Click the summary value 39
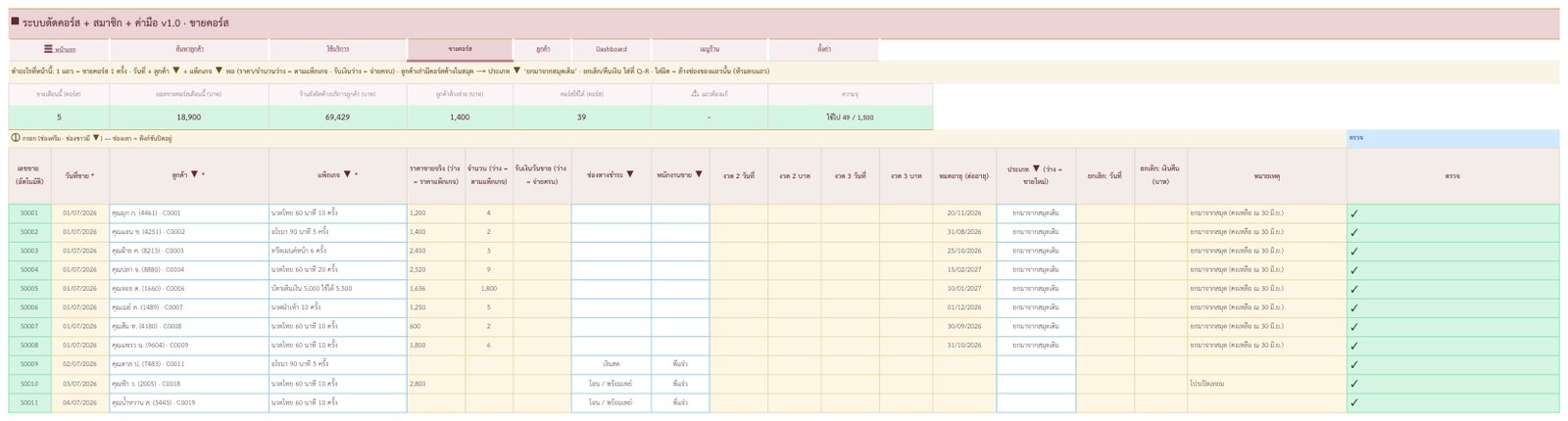1568x421 pixels. coord(581,117)
